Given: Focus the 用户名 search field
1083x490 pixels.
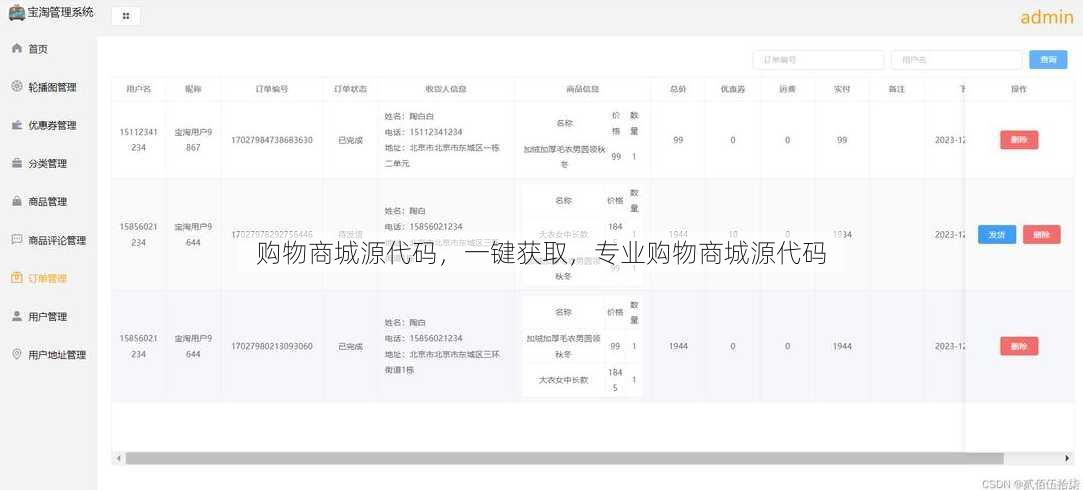Looking at the screenshot, I should (957, 60).
